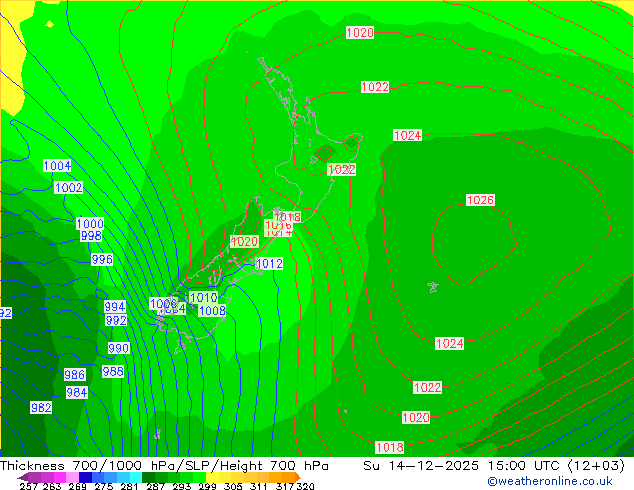634x490 pixels.
Task: Click the legend value 293
Action: pos(182,486)
